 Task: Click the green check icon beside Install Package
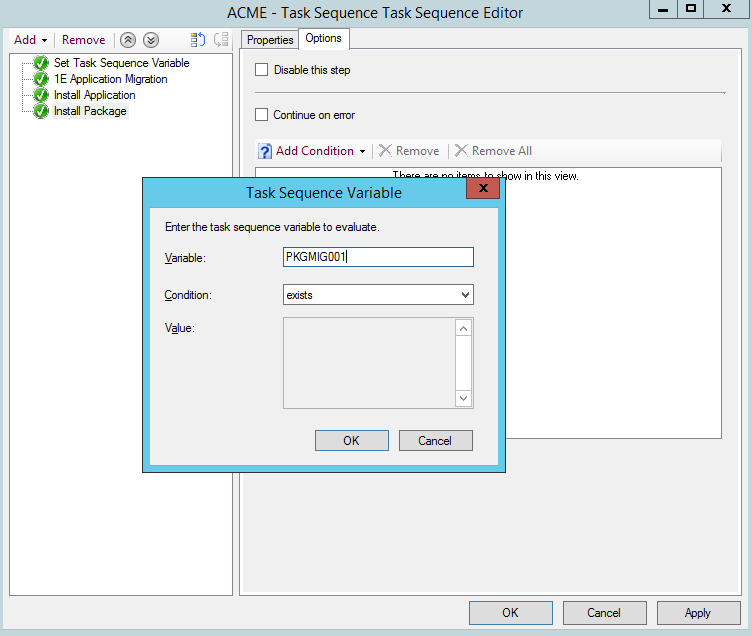41,111
